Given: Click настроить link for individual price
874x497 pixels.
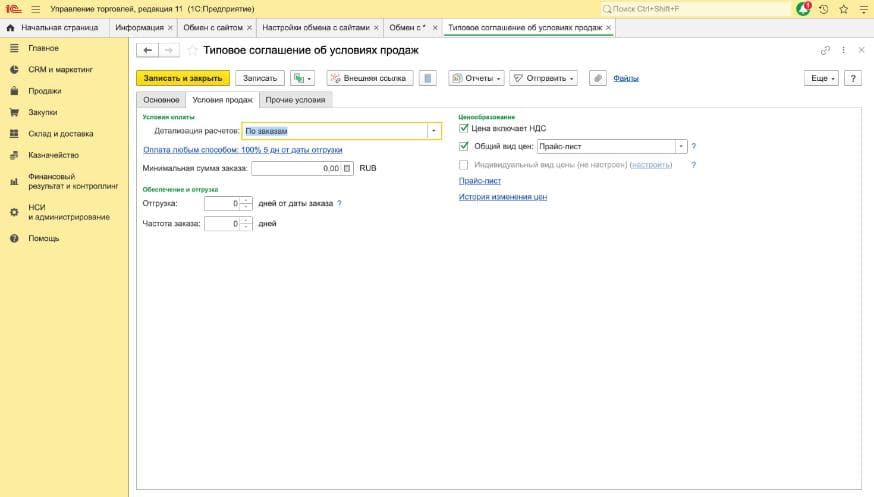Looking at the screenshot, I should pos(650,165).
